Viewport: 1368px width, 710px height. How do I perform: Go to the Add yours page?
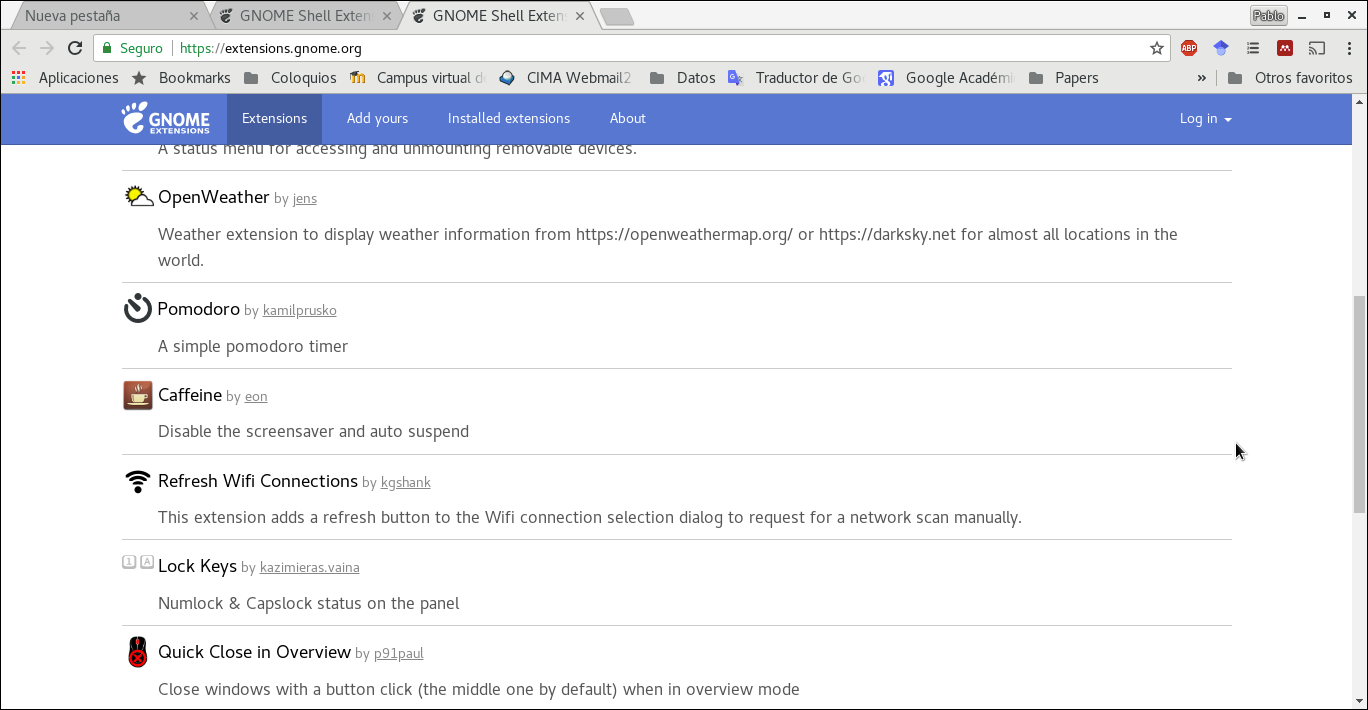pos(377,118)
